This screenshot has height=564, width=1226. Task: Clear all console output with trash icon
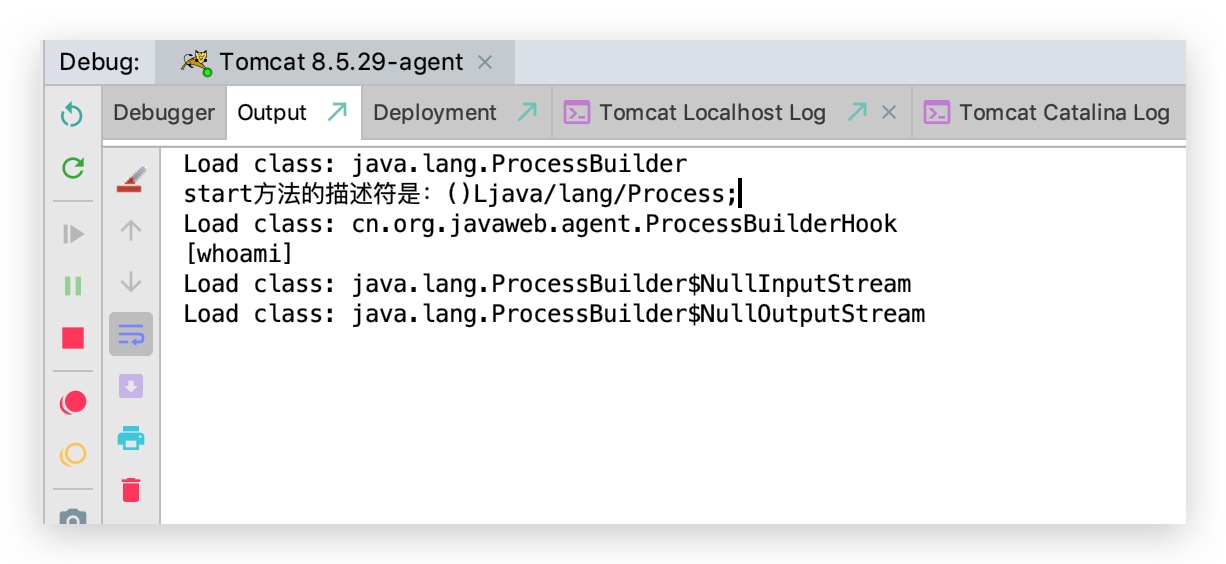tap(131, 490)
